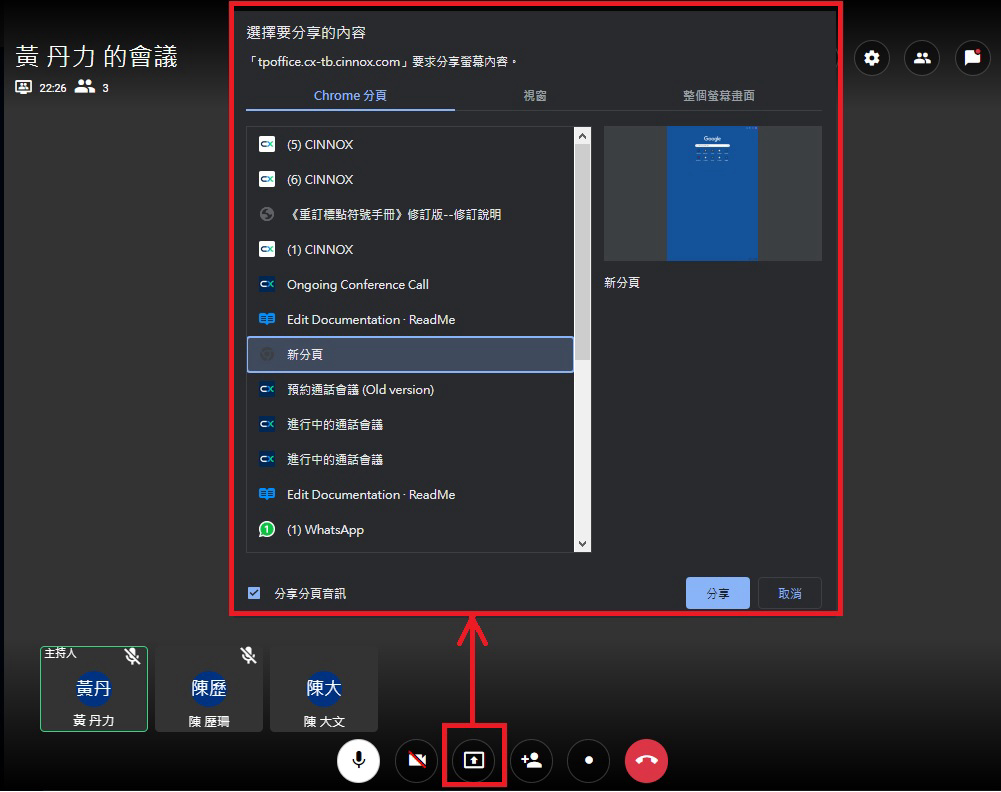Select the (1) CINNOX tab entry
This screenshot has width=1001, height=792.
[410, 250]
